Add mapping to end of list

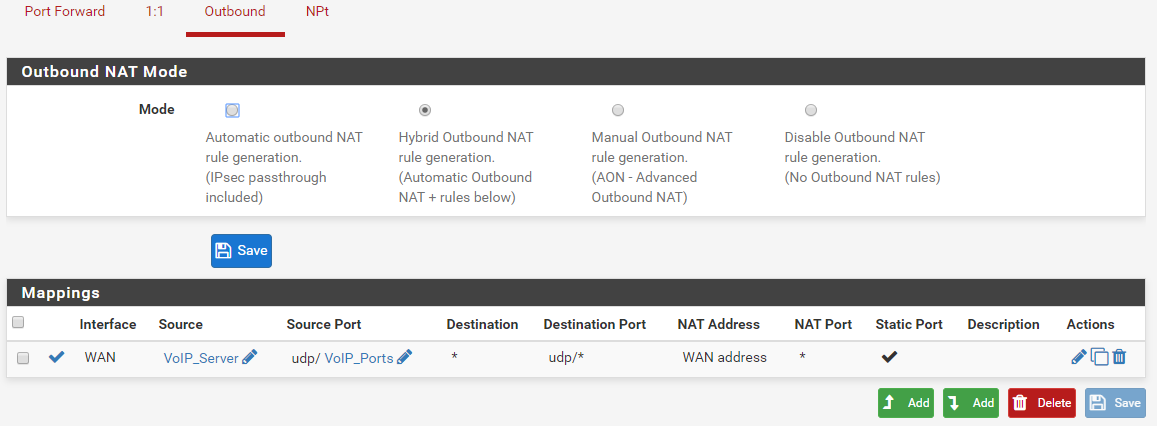point(970,403)
